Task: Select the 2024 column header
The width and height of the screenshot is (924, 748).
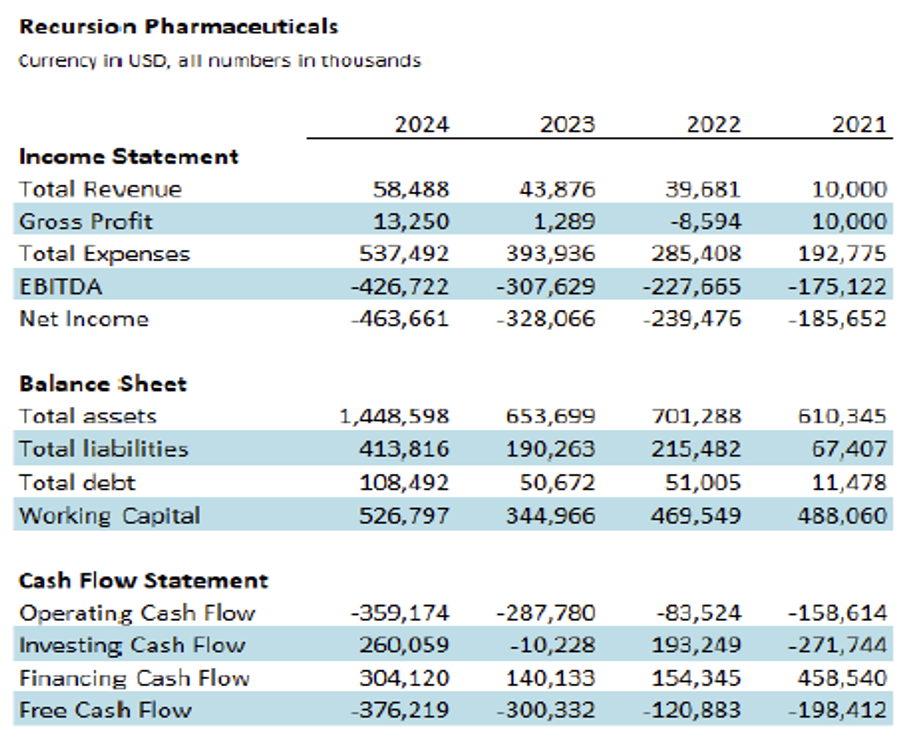Action: coord(422,124)
